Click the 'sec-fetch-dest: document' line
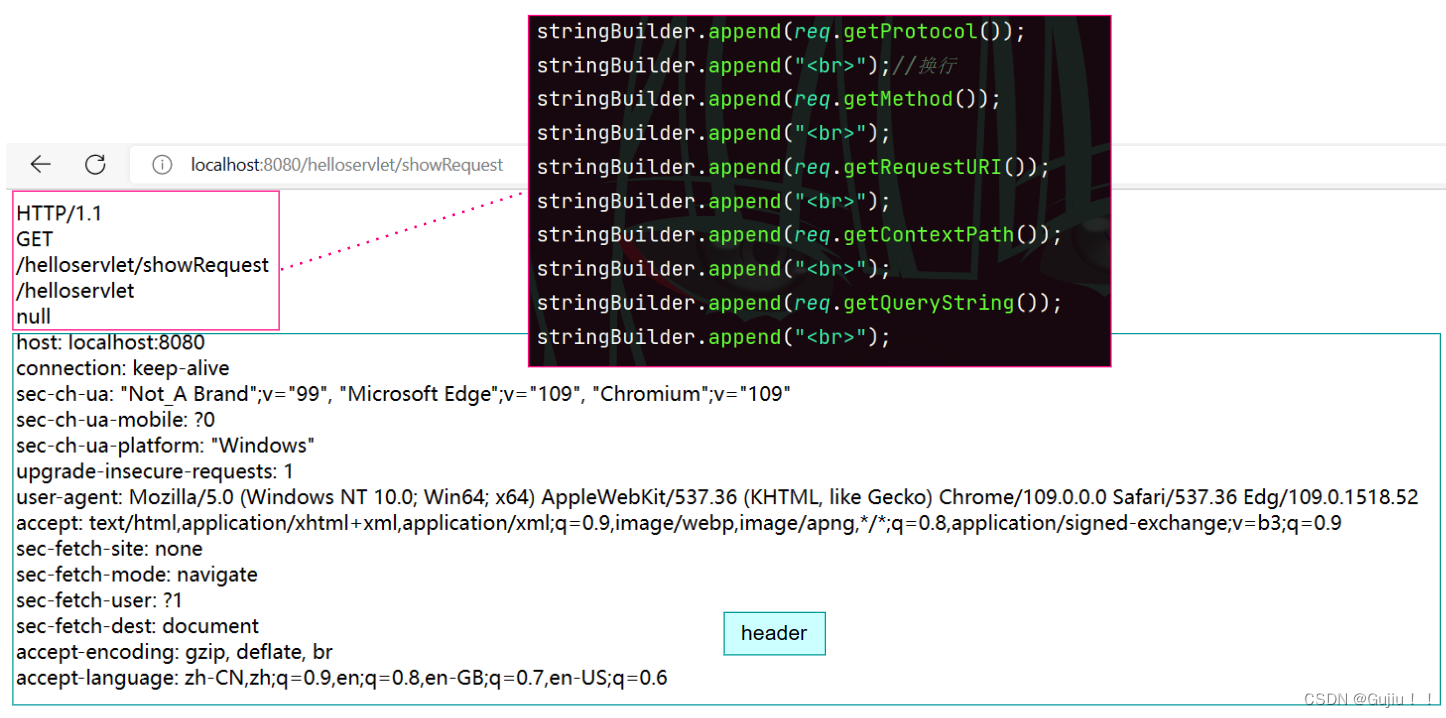The width and height of the screenshot is (1446, 718). (x=137, y=626)
